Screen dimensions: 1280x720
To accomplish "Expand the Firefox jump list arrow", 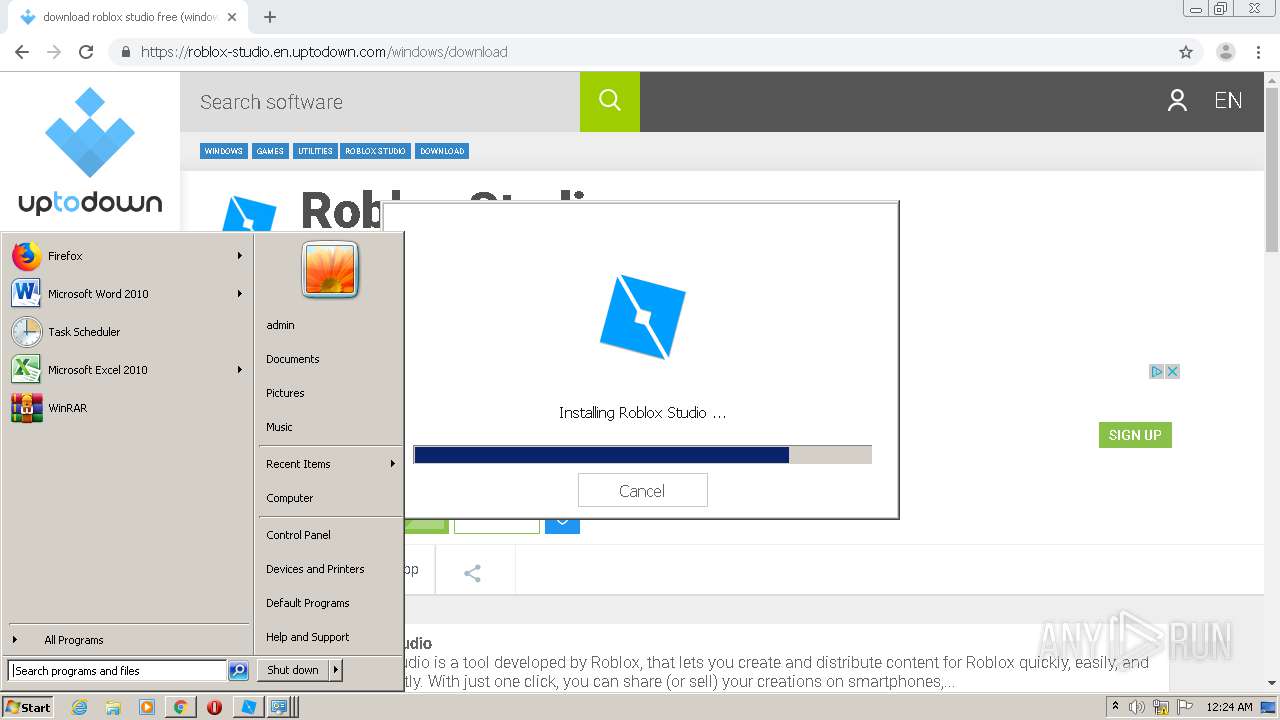I will point(240,256).
